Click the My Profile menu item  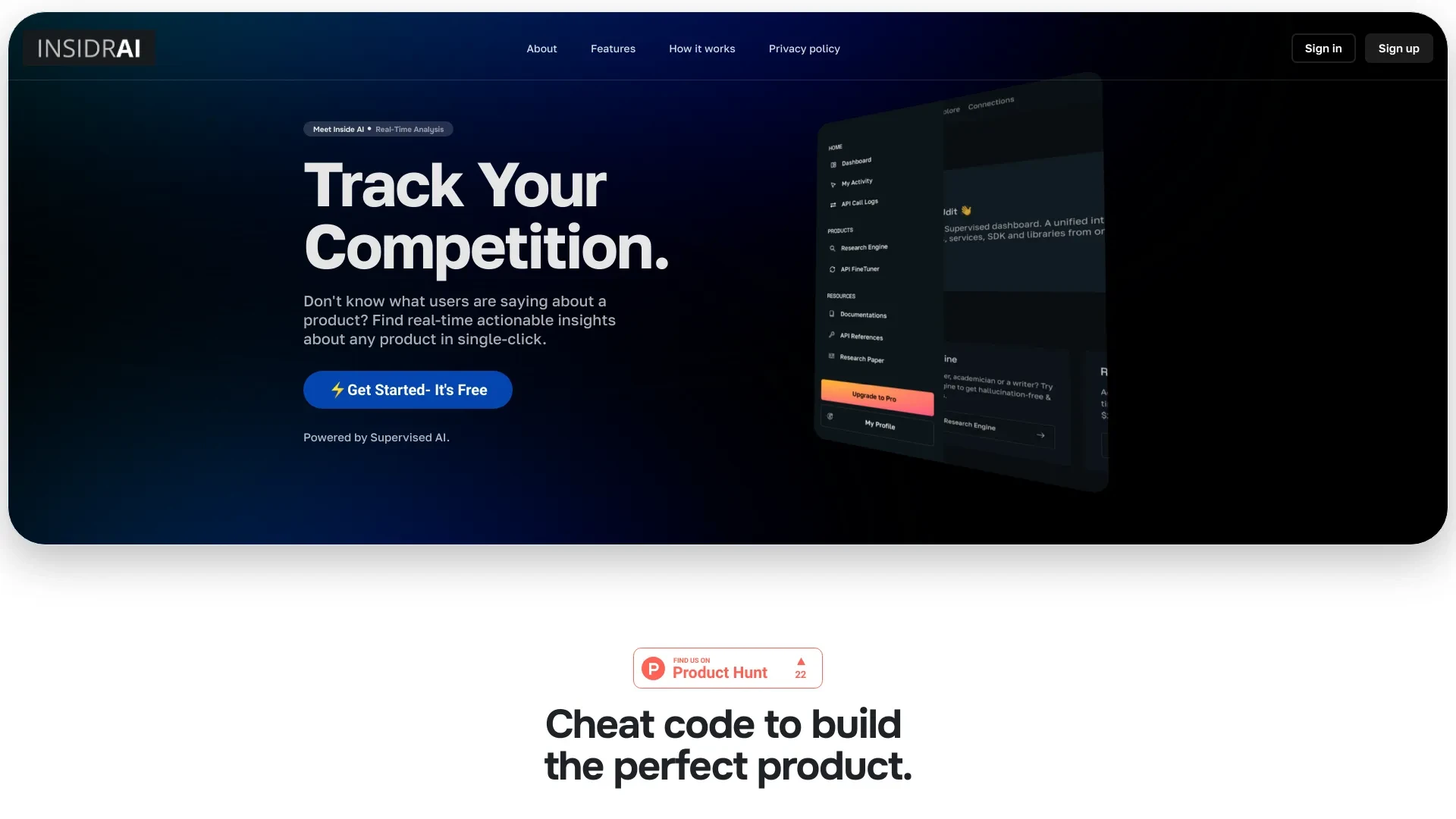point(878,423)
